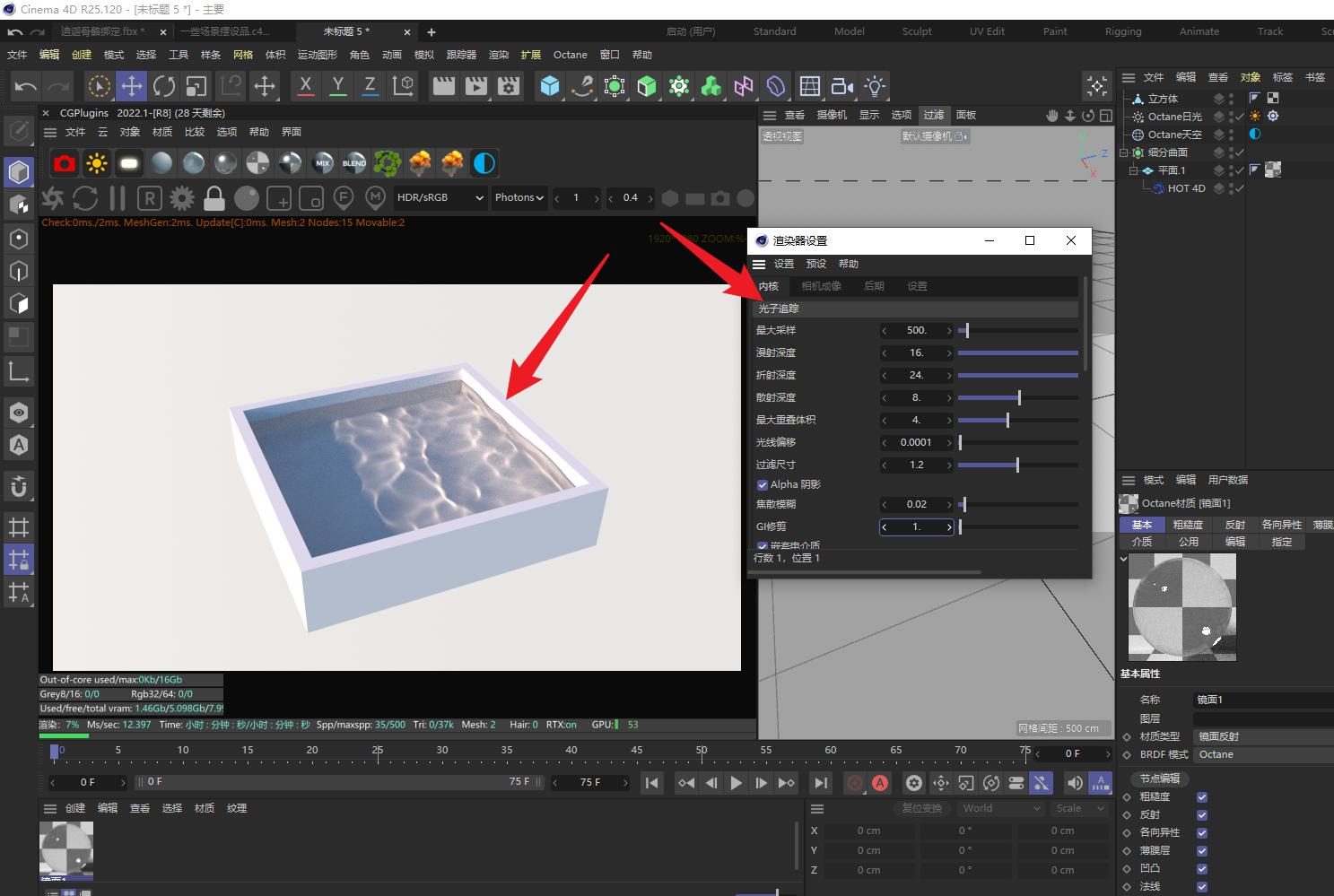The image size is (1334, 896).
Task: Toggle the 粗糙度 checkbox in material attributes
Action: (x=1202, y=797)
